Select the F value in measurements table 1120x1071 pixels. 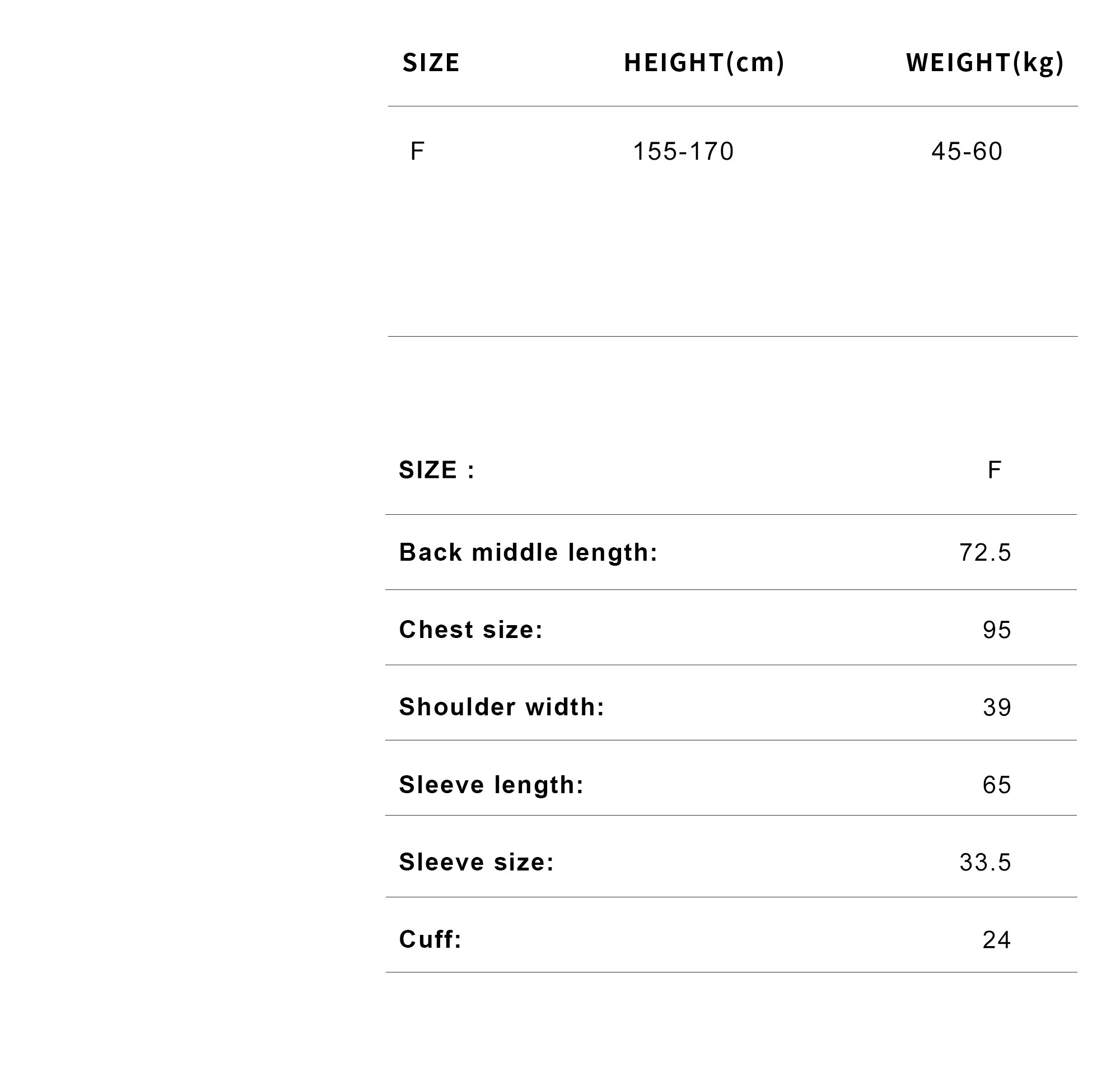click(994, 470)
